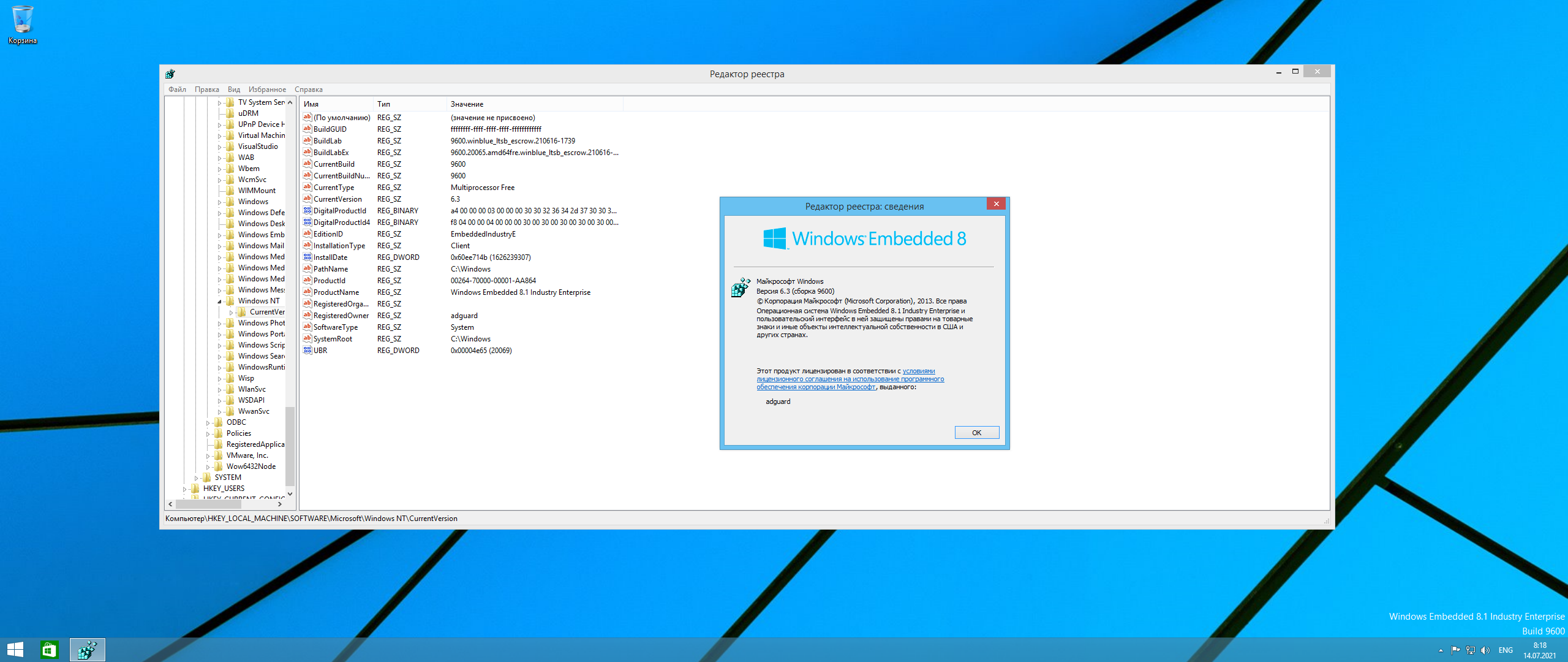Click the RegisteredOwner string value icon
This screenshot has height=662, width=1568.
pyautogui.click(x=307, y=315)
